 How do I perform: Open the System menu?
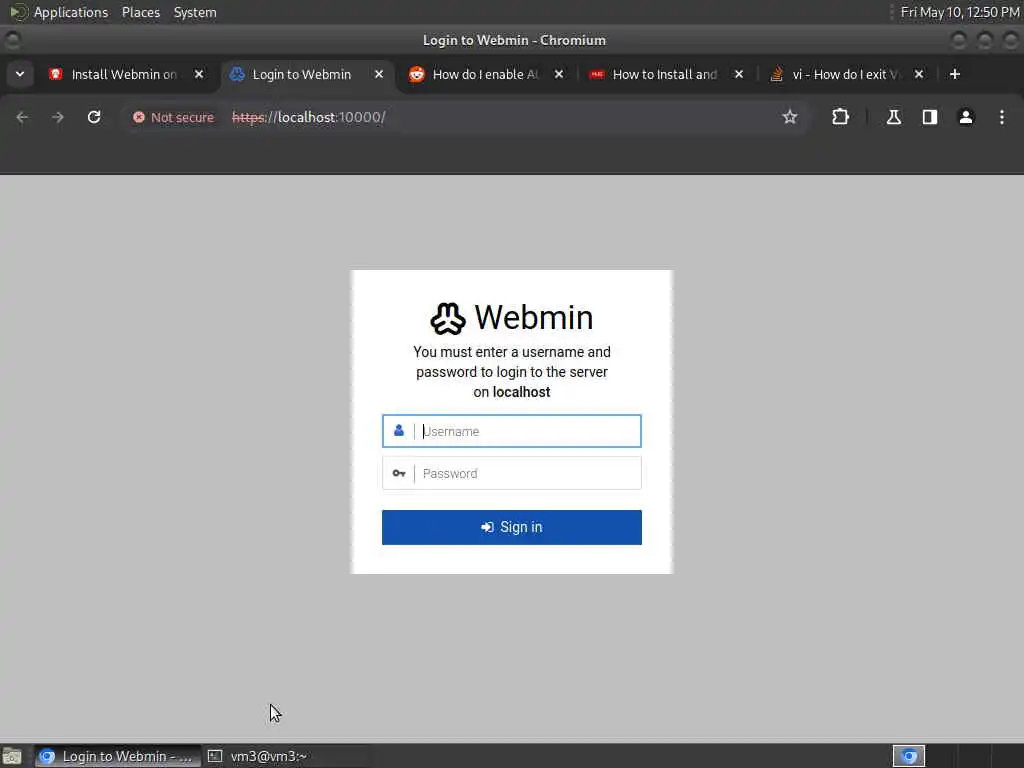(195, 12)
